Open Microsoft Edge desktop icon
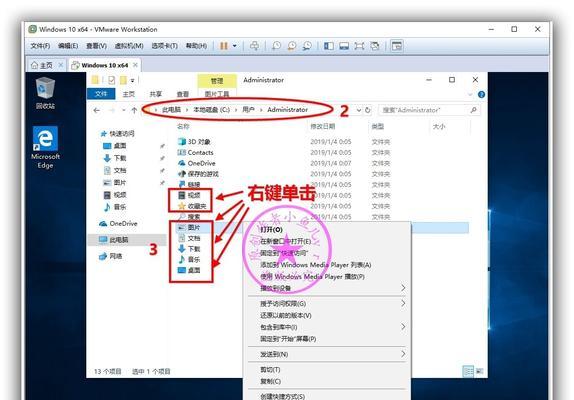This screenshot has width=574, height=400. 45,147
